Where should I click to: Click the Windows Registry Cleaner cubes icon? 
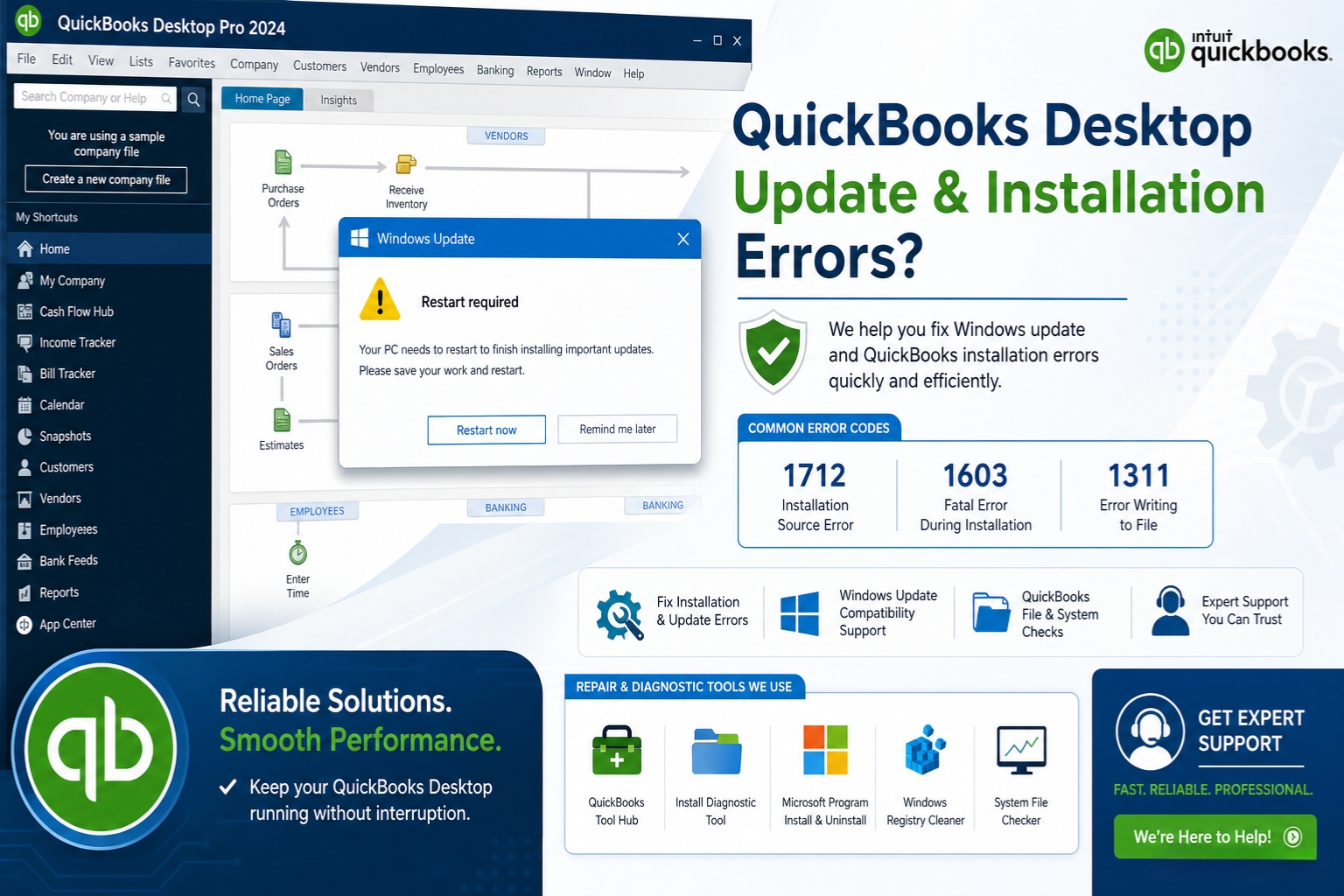click(x=925, y=750)
